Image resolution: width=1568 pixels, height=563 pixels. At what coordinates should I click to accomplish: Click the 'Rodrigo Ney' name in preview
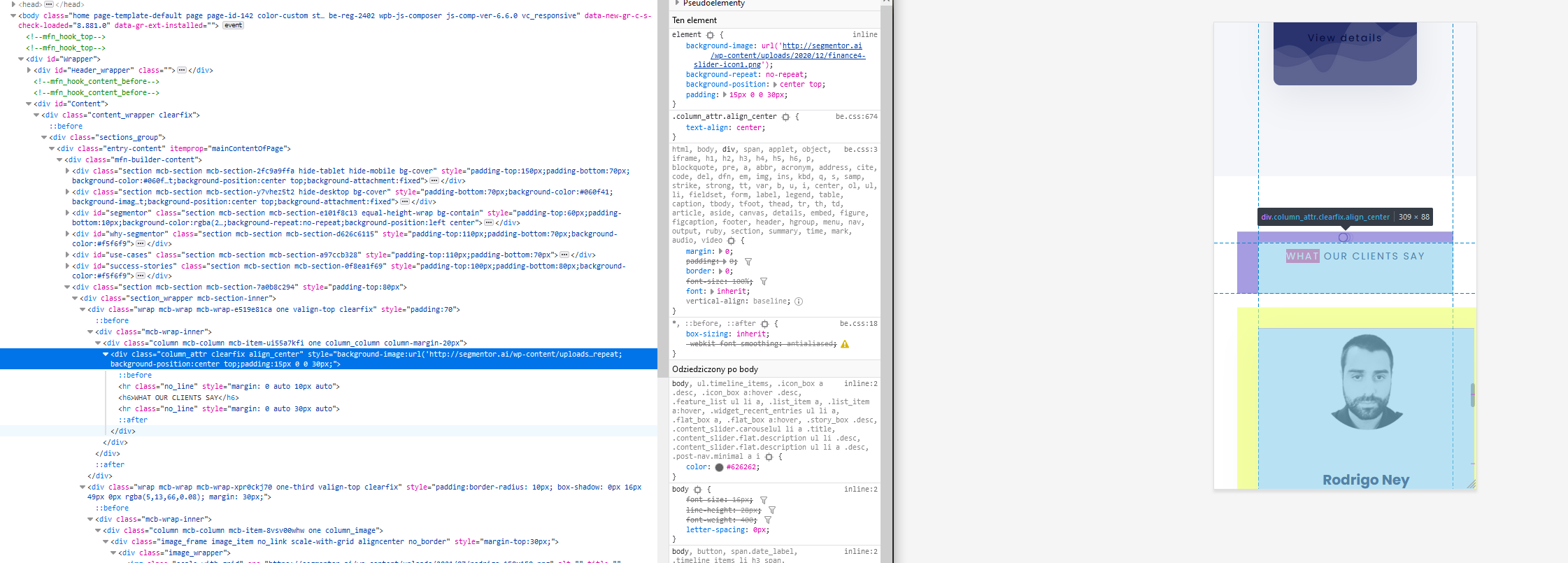click(x=1366, y=480)
